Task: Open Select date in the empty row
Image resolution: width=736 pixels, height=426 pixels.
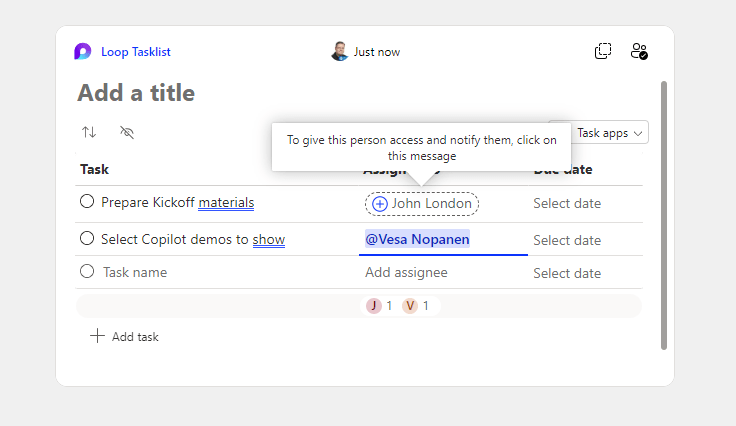Action: coord(567,273)
